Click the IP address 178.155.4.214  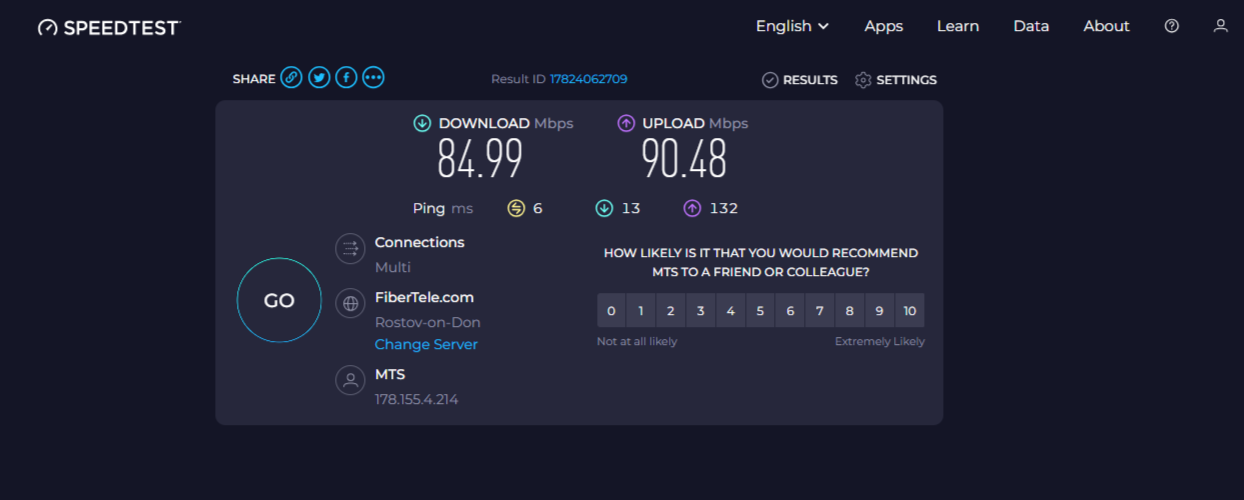coord(417,399)
